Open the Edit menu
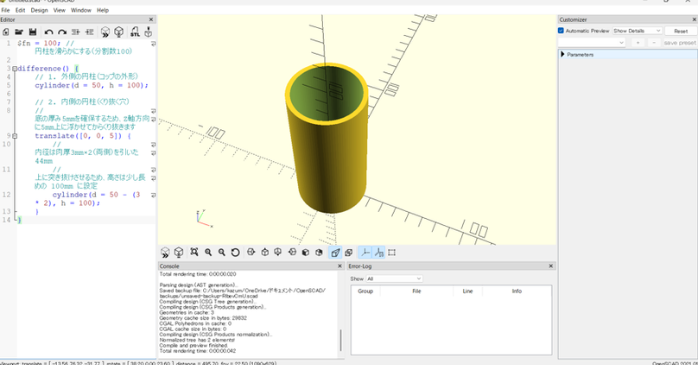The width and height of the screenshot is (698, 365). click(20, 10)
